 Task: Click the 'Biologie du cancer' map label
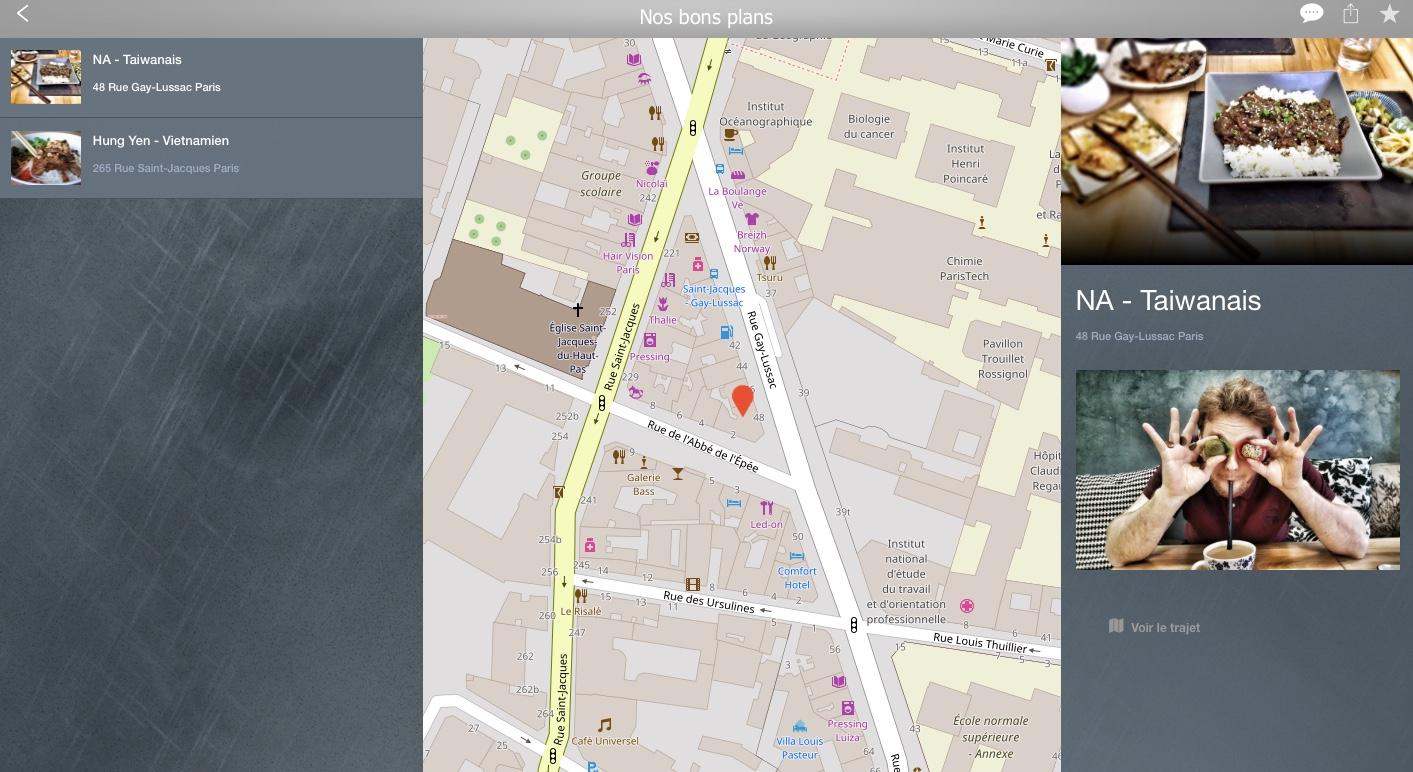click(x=869, y=126)
